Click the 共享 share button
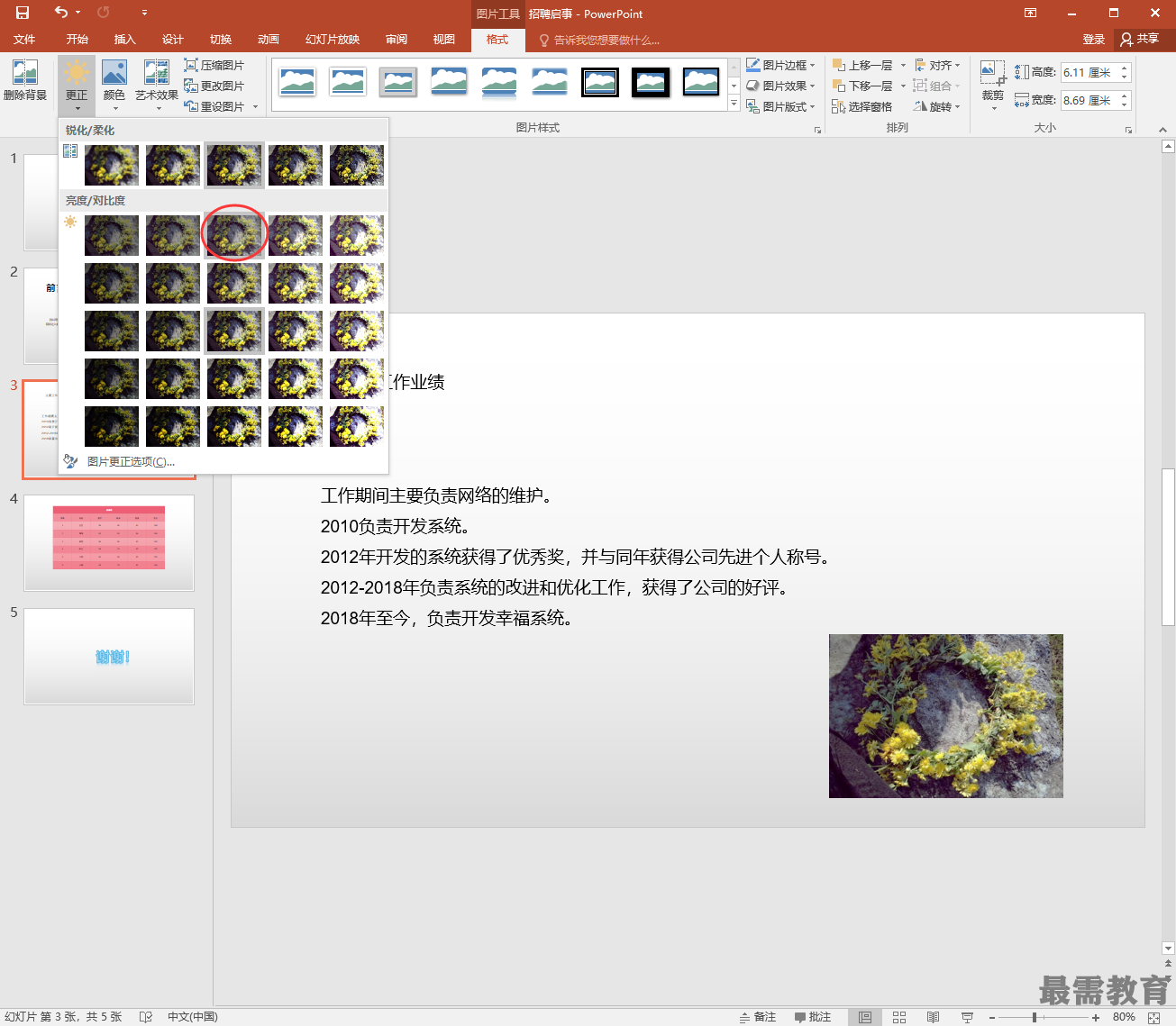The width and height of the screenshot is (1176, 1026). pyautogui.click(x=1141, y=39)
